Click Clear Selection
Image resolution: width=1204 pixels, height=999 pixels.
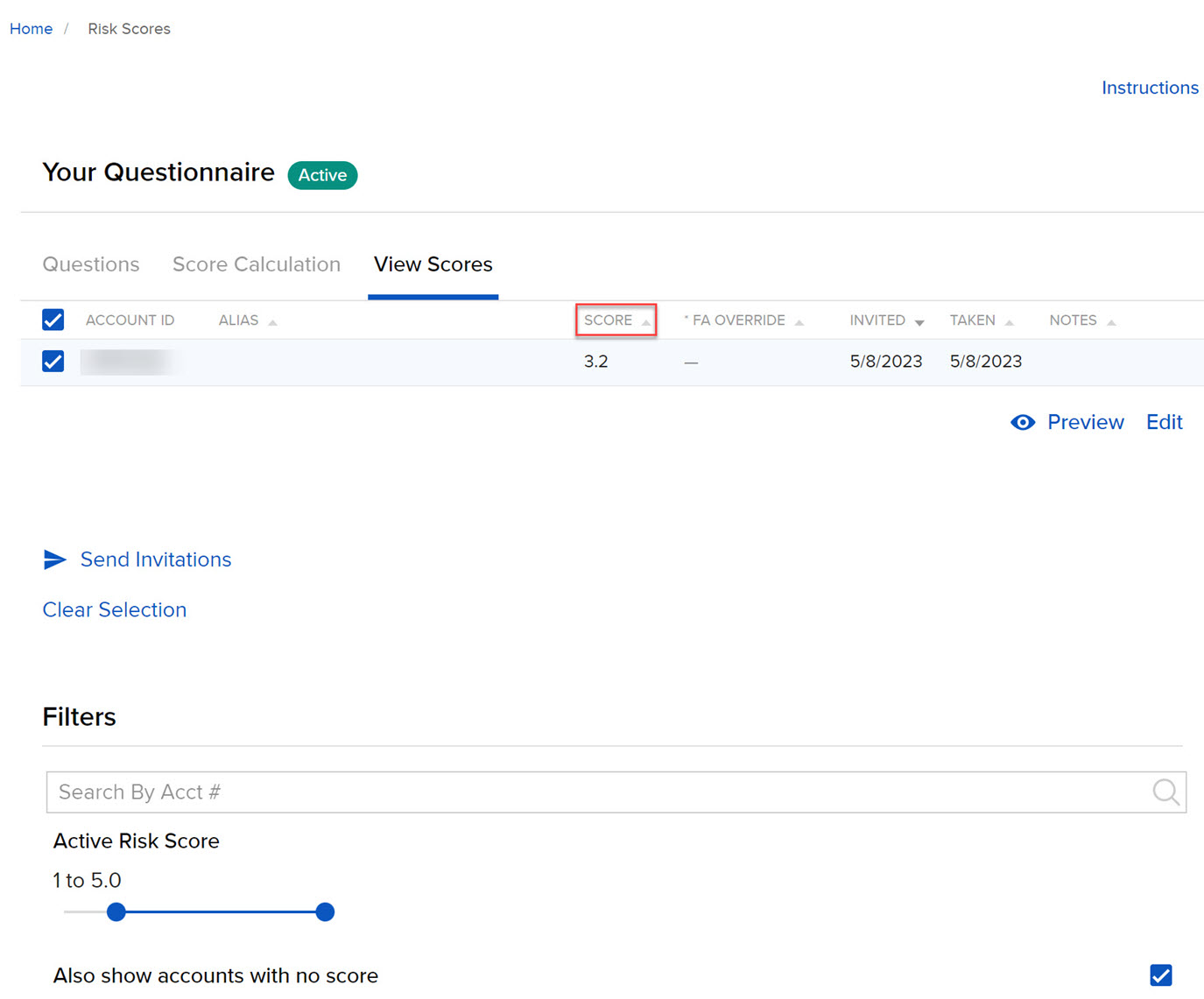pyautogui.click(x=114, y=609)
